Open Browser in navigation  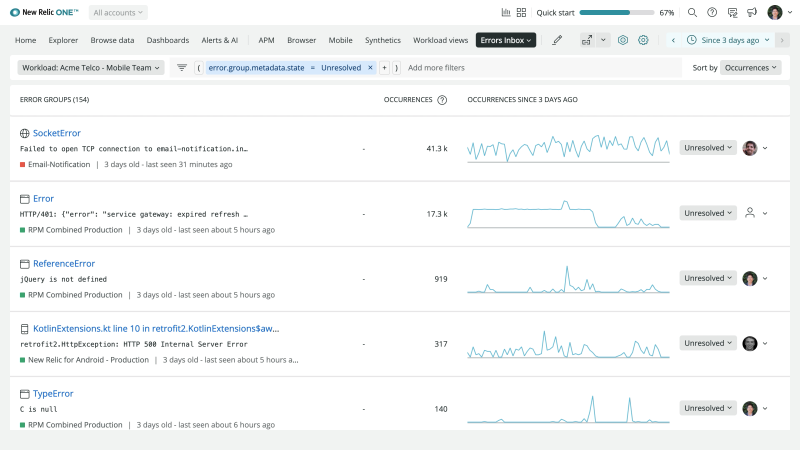302,40
